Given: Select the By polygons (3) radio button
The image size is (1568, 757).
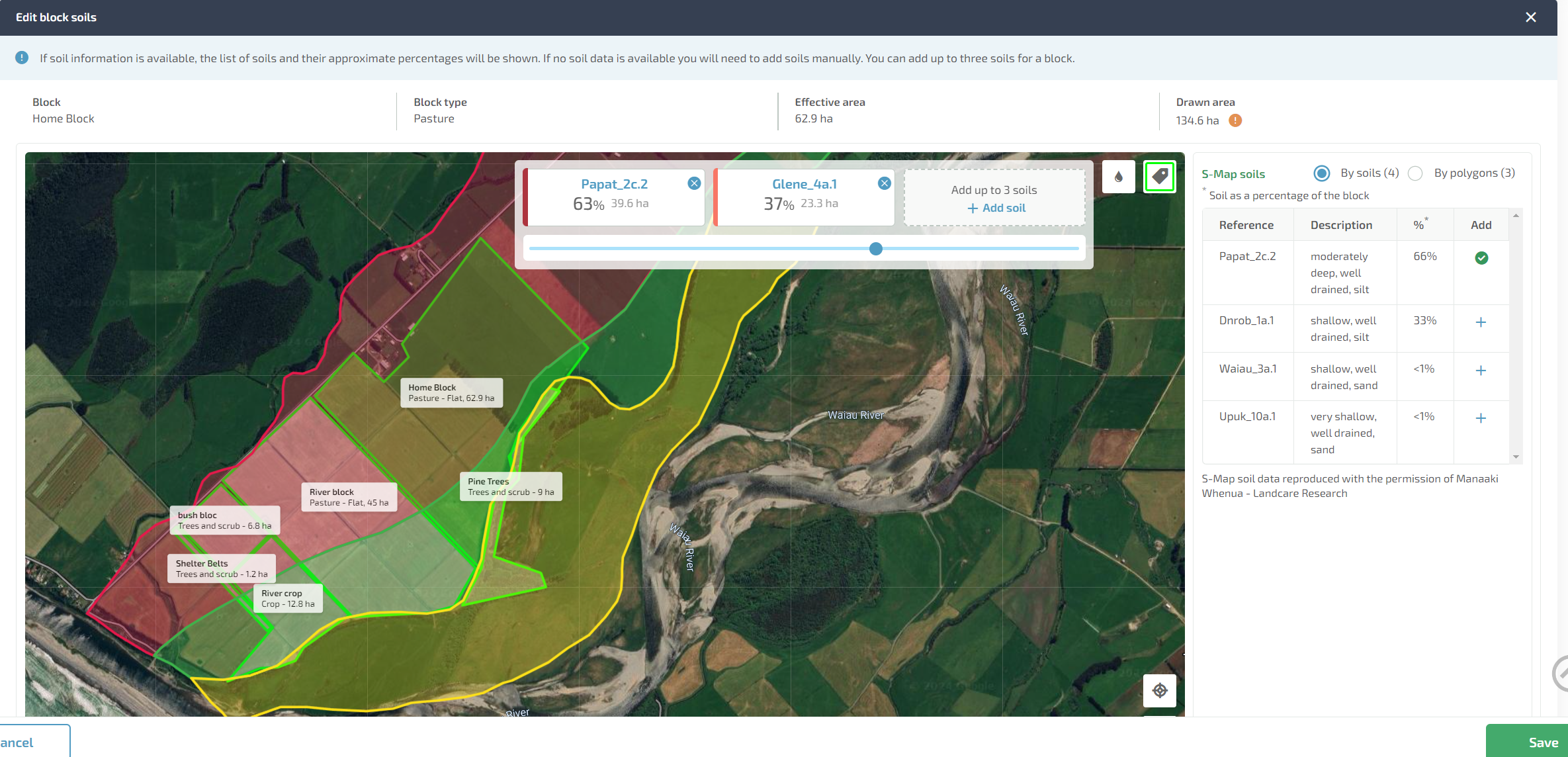Looking at the screenshot, I should (x=1416, y=173).
